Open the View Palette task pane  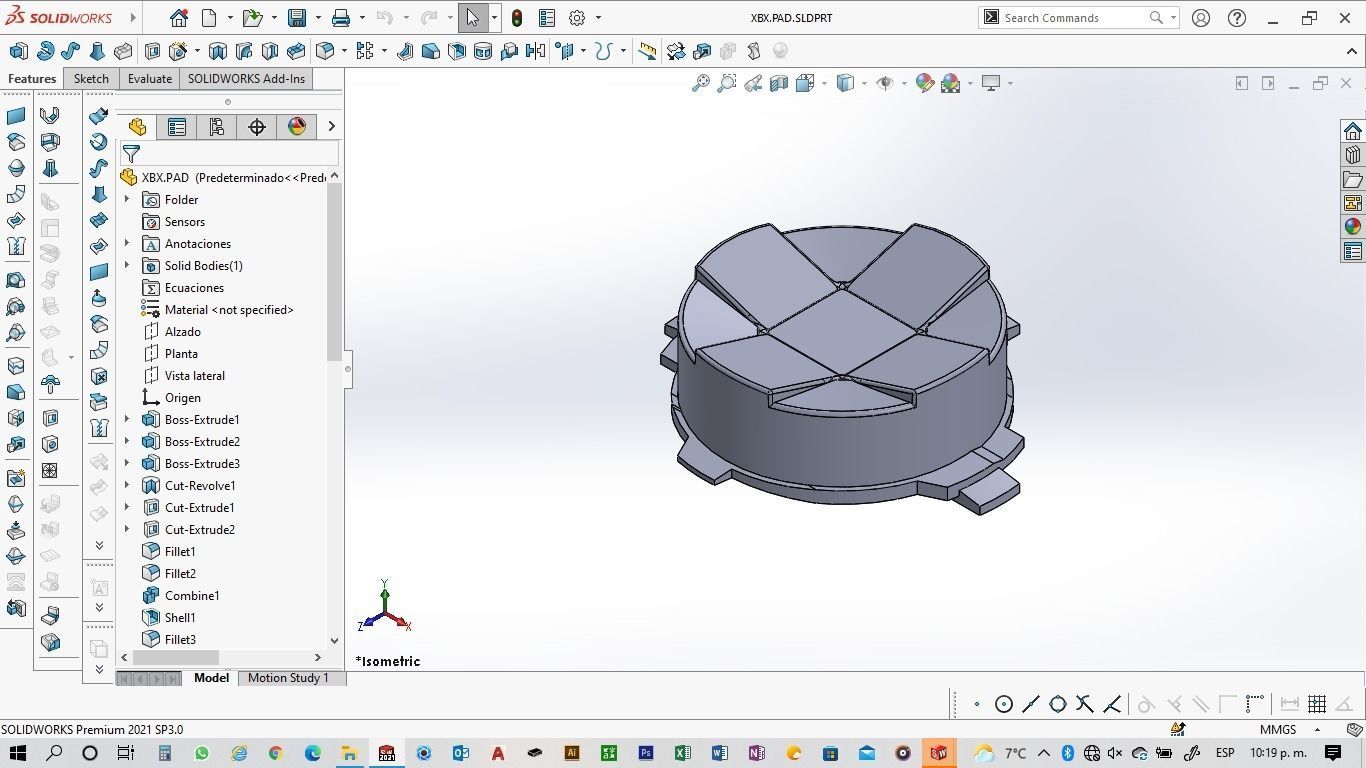click(x=1353, y=203)
